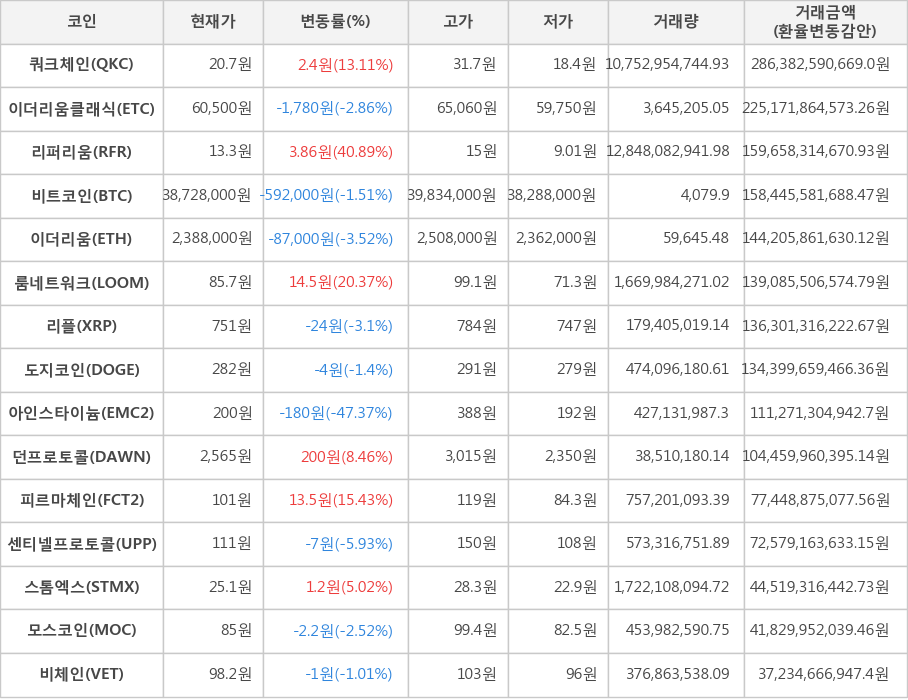Click 아인스타이늄(EMC2) change rate -47.37% cell
908x700 pixels.
pyautogui.click(x=335, y=413)
